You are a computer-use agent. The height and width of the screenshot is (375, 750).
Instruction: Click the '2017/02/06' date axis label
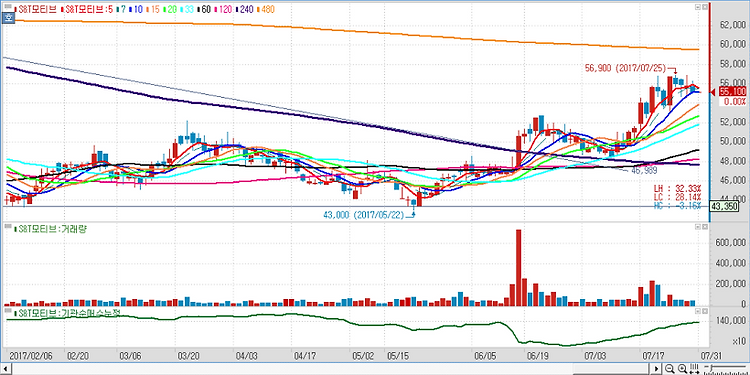[31, 356]
